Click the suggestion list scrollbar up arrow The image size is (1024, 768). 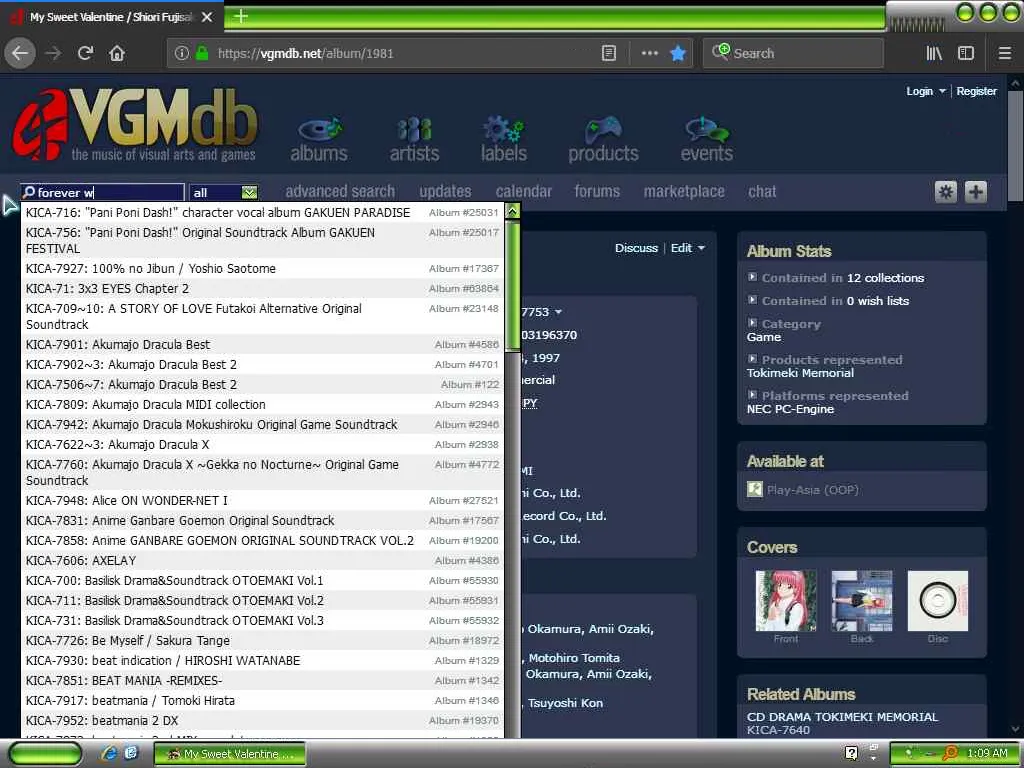(x=513, y=212)
